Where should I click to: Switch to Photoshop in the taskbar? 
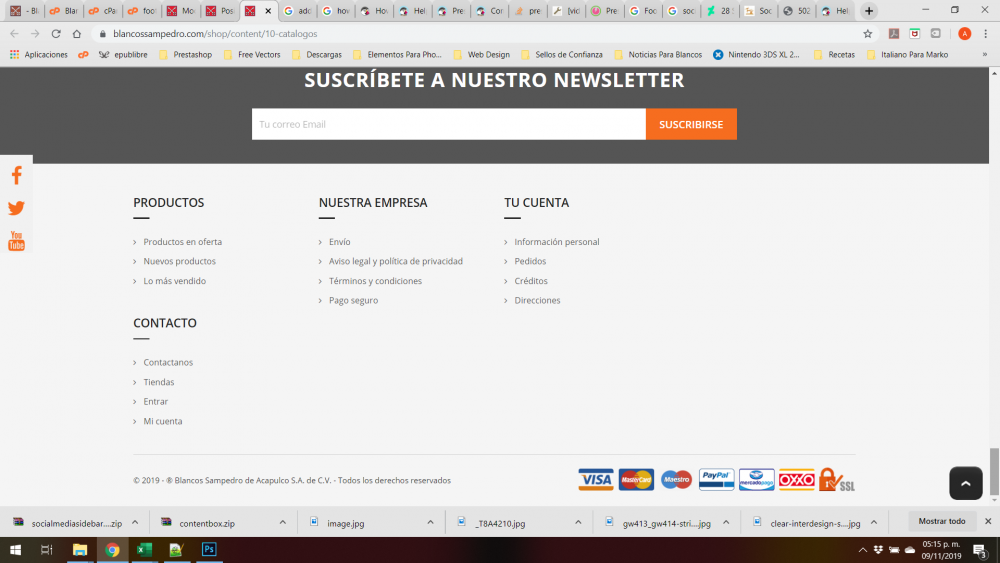pos(209,550)
